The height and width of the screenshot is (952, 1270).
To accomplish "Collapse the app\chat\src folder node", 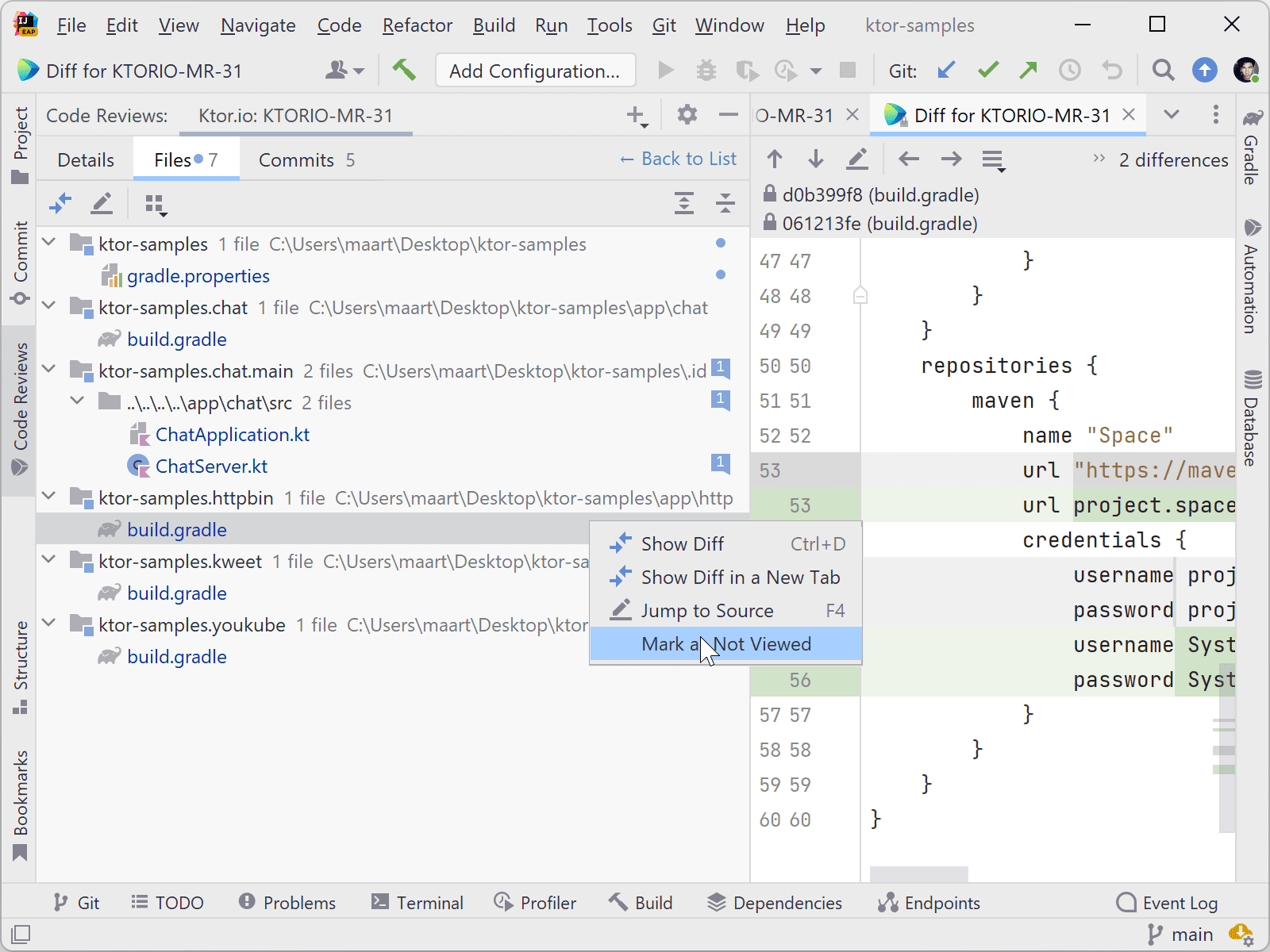I will tap(77, 401).
